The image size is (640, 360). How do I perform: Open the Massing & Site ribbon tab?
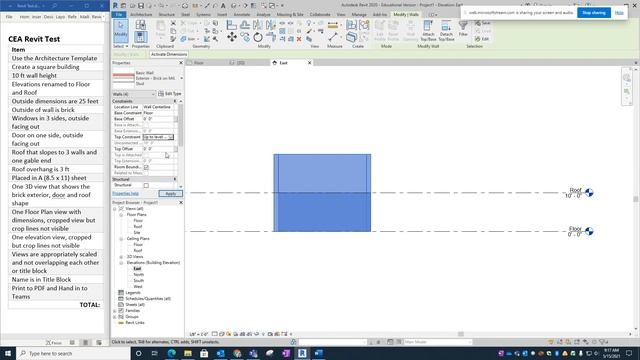pyautogui.click(x=290, y=15)
